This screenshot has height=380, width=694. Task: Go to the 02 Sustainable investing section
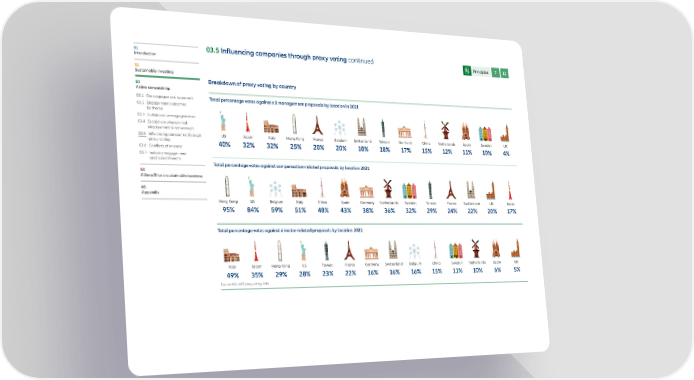coord(154,68)
